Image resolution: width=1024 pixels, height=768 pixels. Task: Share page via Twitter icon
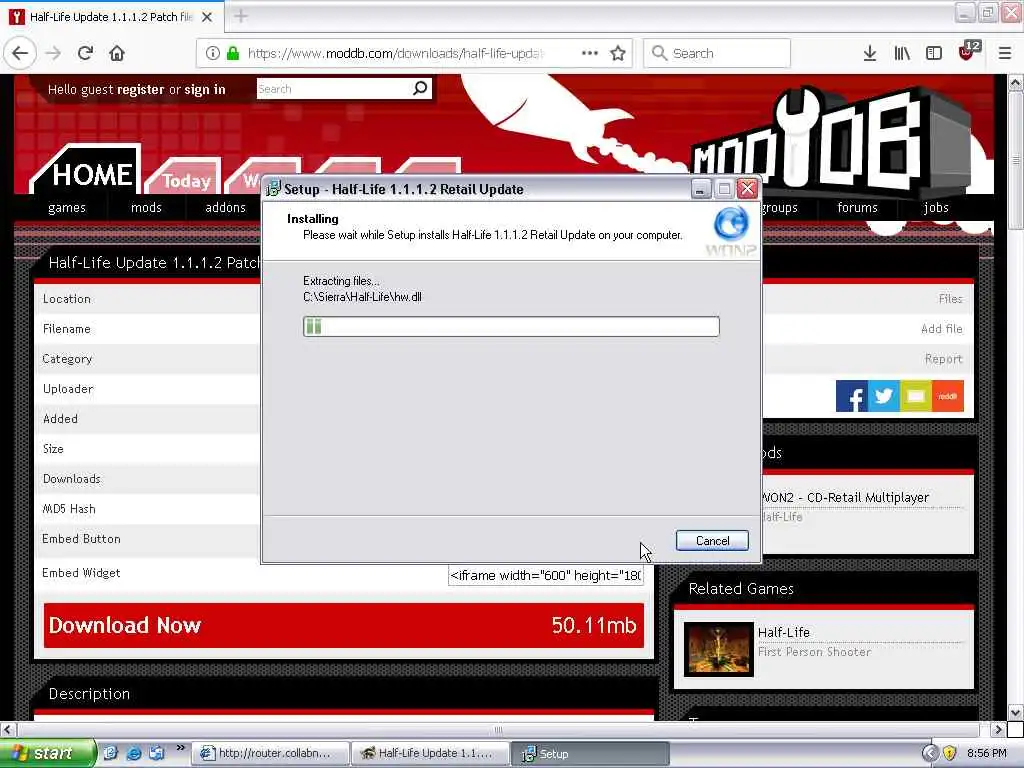click(884, 396)
